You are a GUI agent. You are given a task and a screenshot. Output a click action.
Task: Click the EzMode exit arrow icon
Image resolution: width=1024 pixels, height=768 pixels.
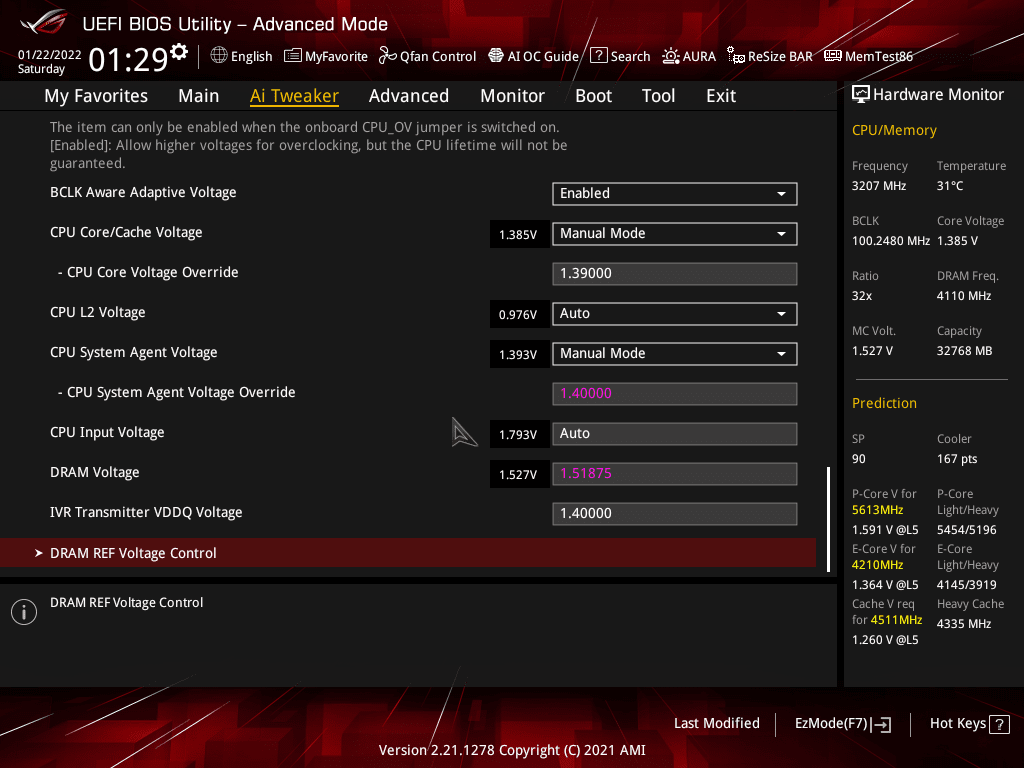881,724
